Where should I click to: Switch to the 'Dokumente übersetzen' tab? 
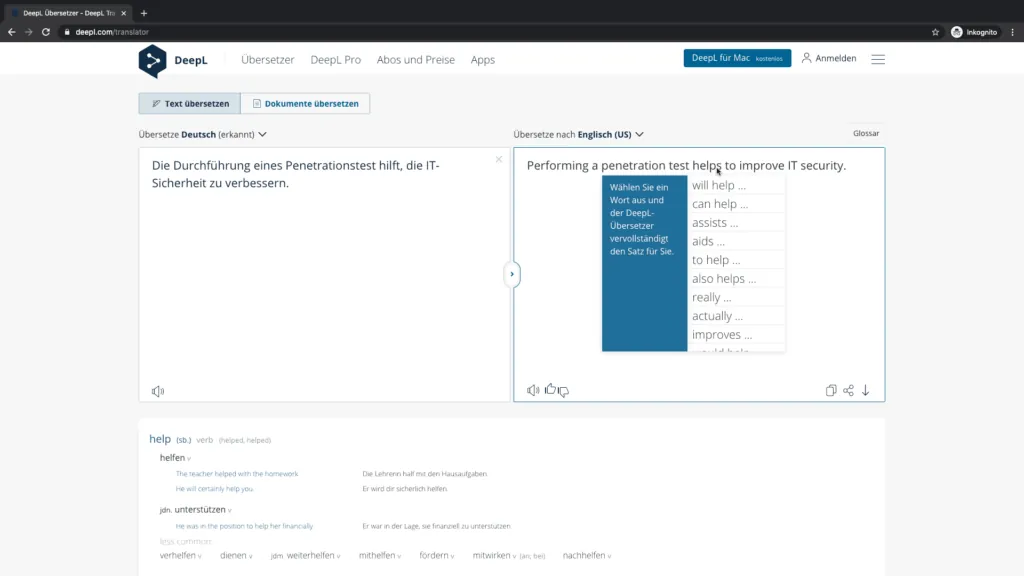click(x=305, y=104)
